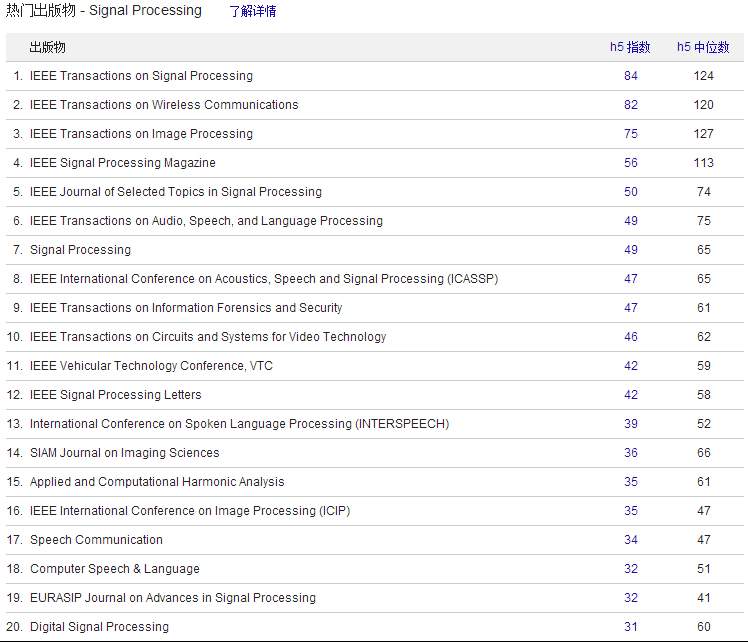Open h5 index 32 for the EURASIP Journal
This screenshot has height=642, width=748.
pos(631,598)
